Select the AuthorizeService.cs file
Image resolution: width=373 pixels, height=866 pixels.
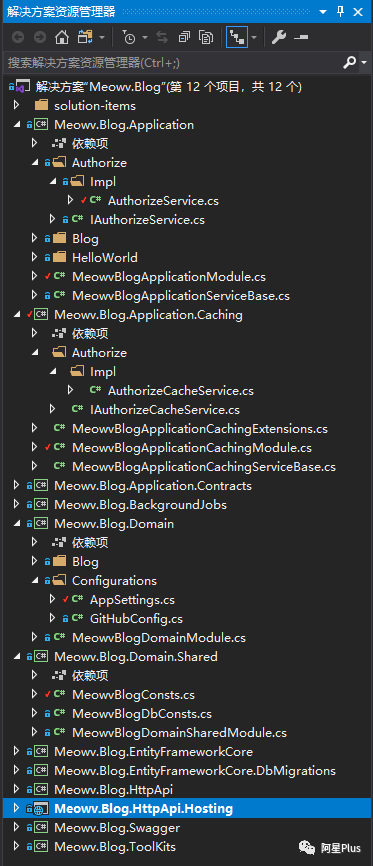coord(163,200)
